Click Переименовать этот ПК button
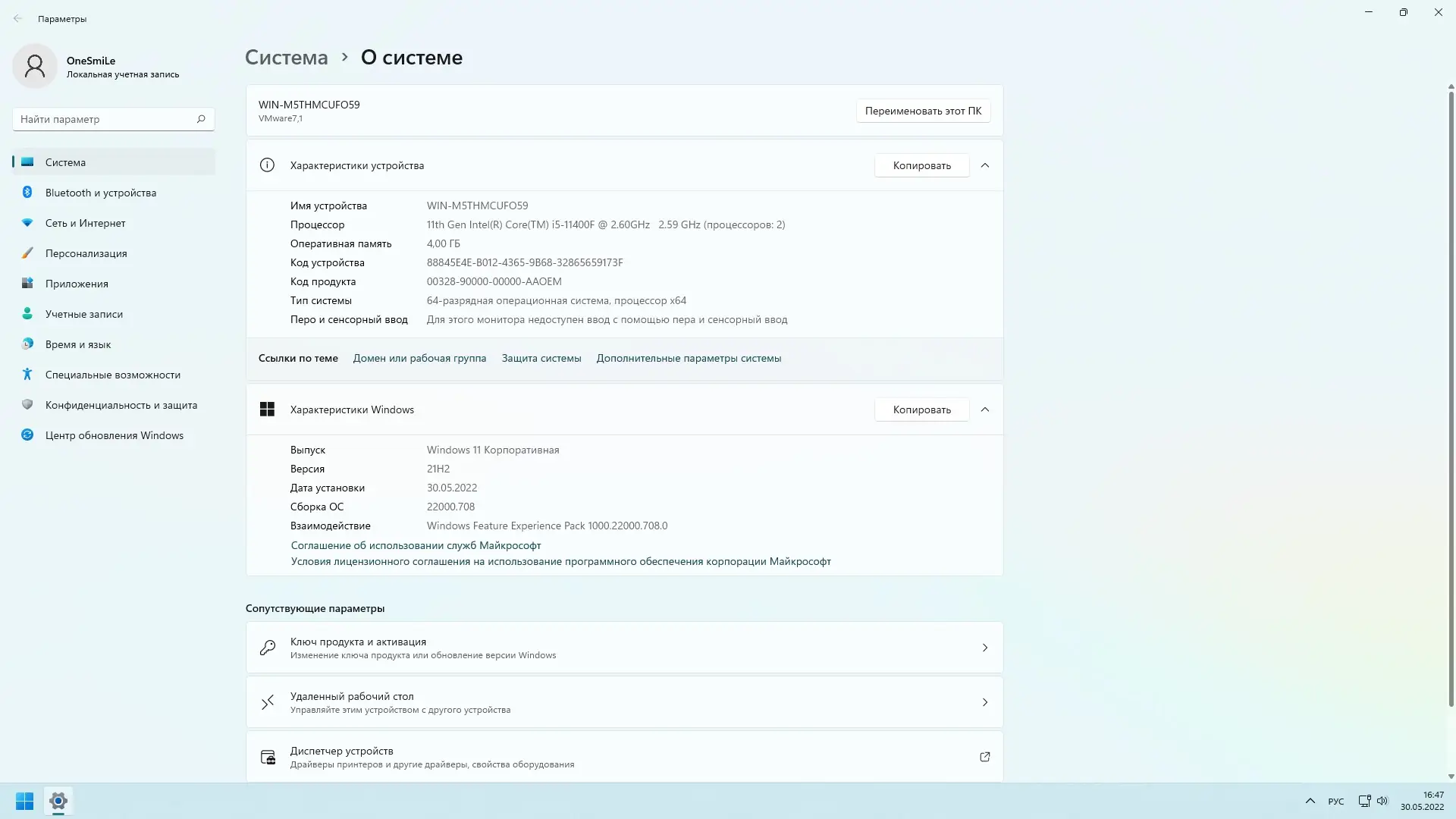The height and width of the screenshot is (819, 1456). pos(923,111)
